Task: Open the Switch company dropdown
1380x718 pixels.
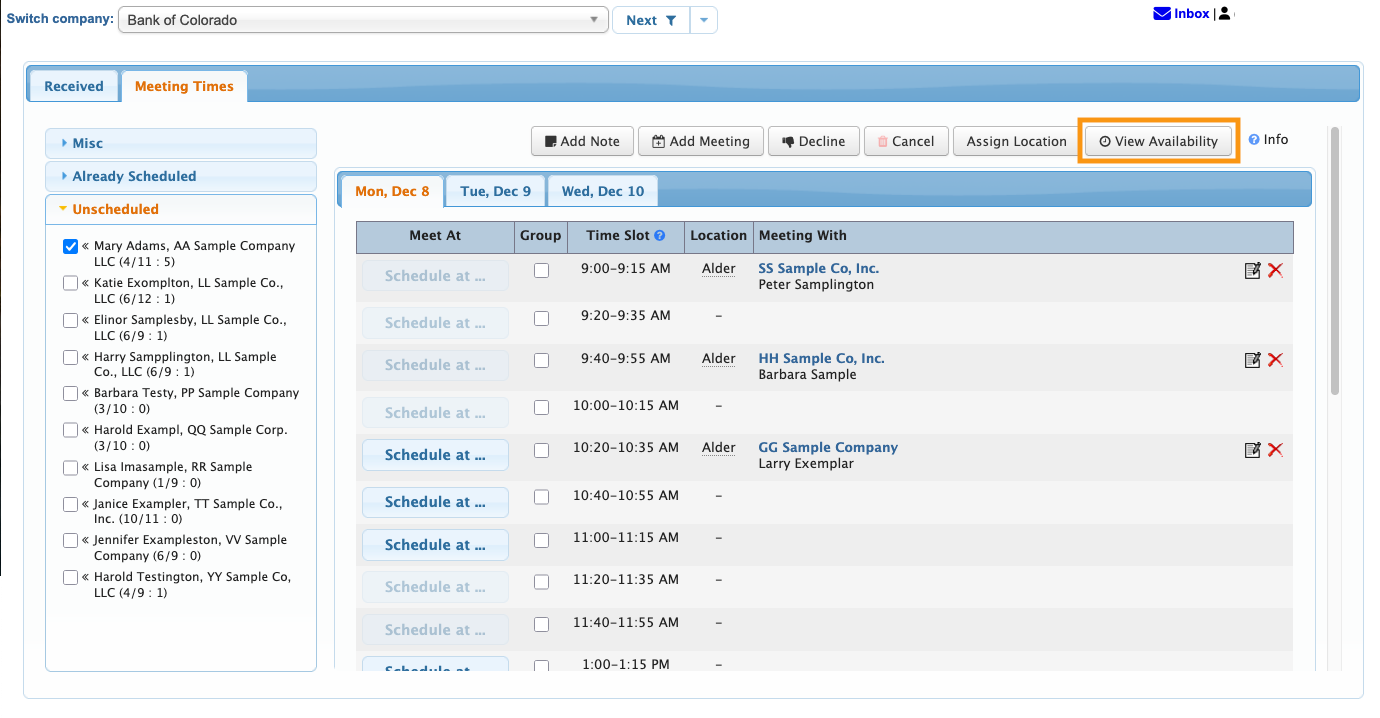Action: point(363,20)
